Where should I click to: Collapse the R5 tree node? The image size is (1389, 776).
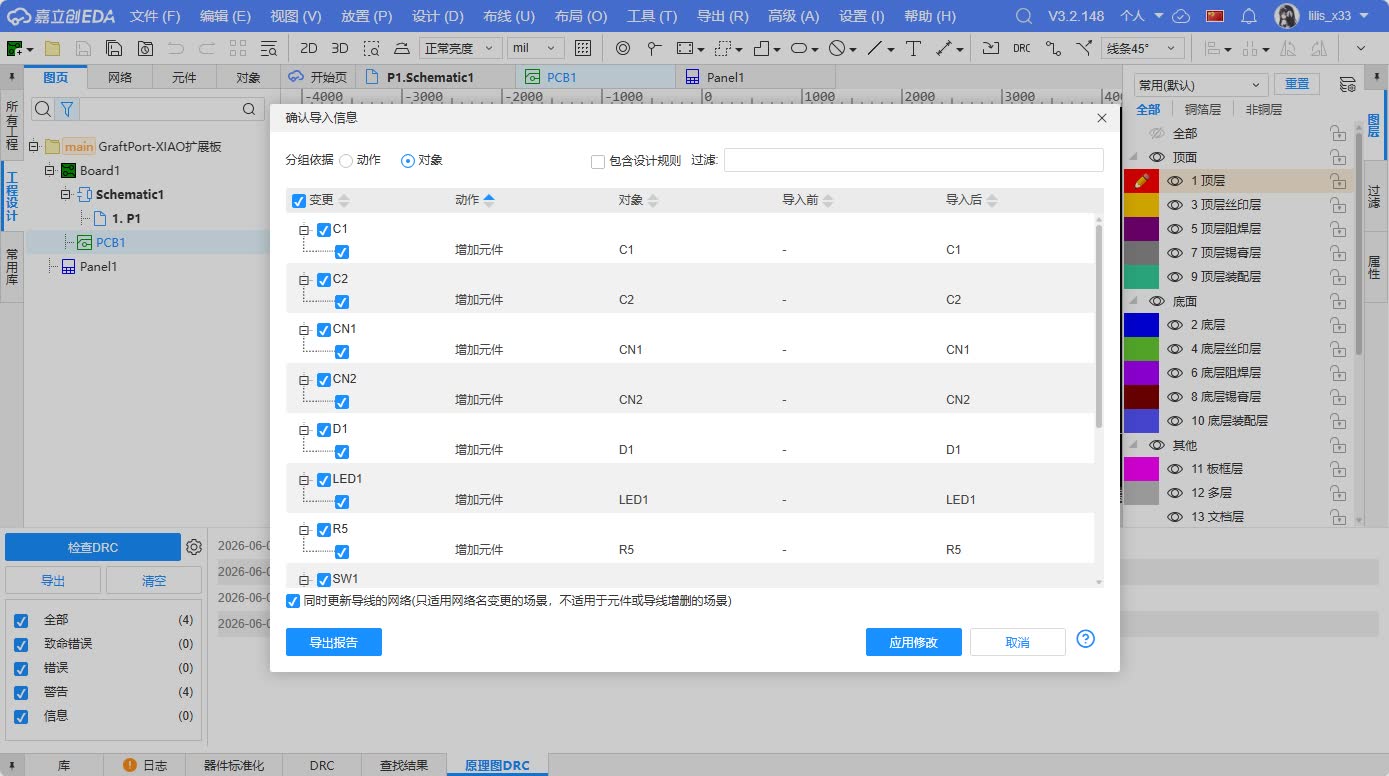[304, 530]
